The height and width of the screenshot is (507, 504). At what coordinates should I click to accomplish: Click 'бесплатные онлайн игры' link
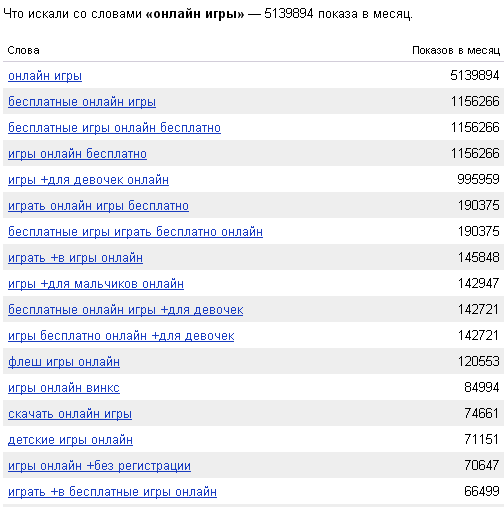82,102
